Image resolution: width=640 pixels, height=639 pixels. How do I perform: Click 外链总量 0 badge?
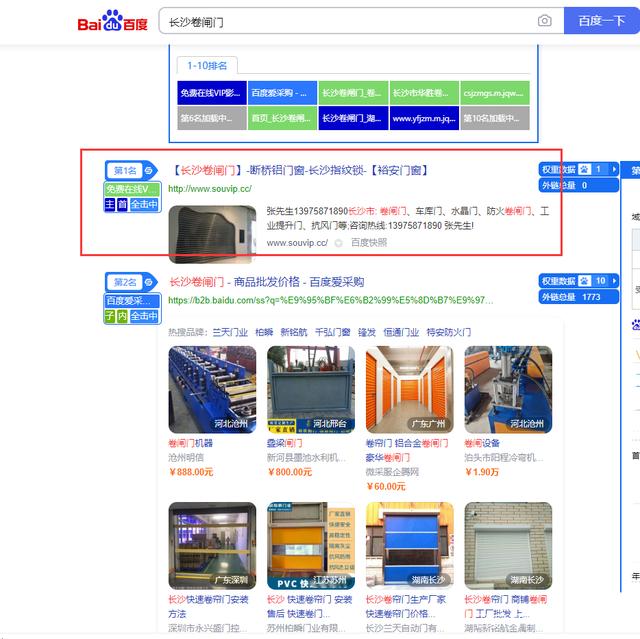click(x=578, y=185)
